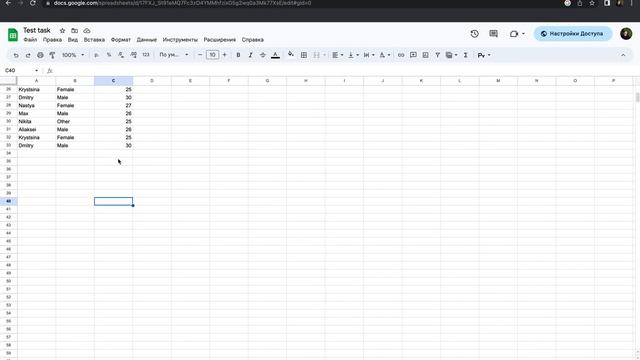Click the Undo icon in toolbar

16,55
